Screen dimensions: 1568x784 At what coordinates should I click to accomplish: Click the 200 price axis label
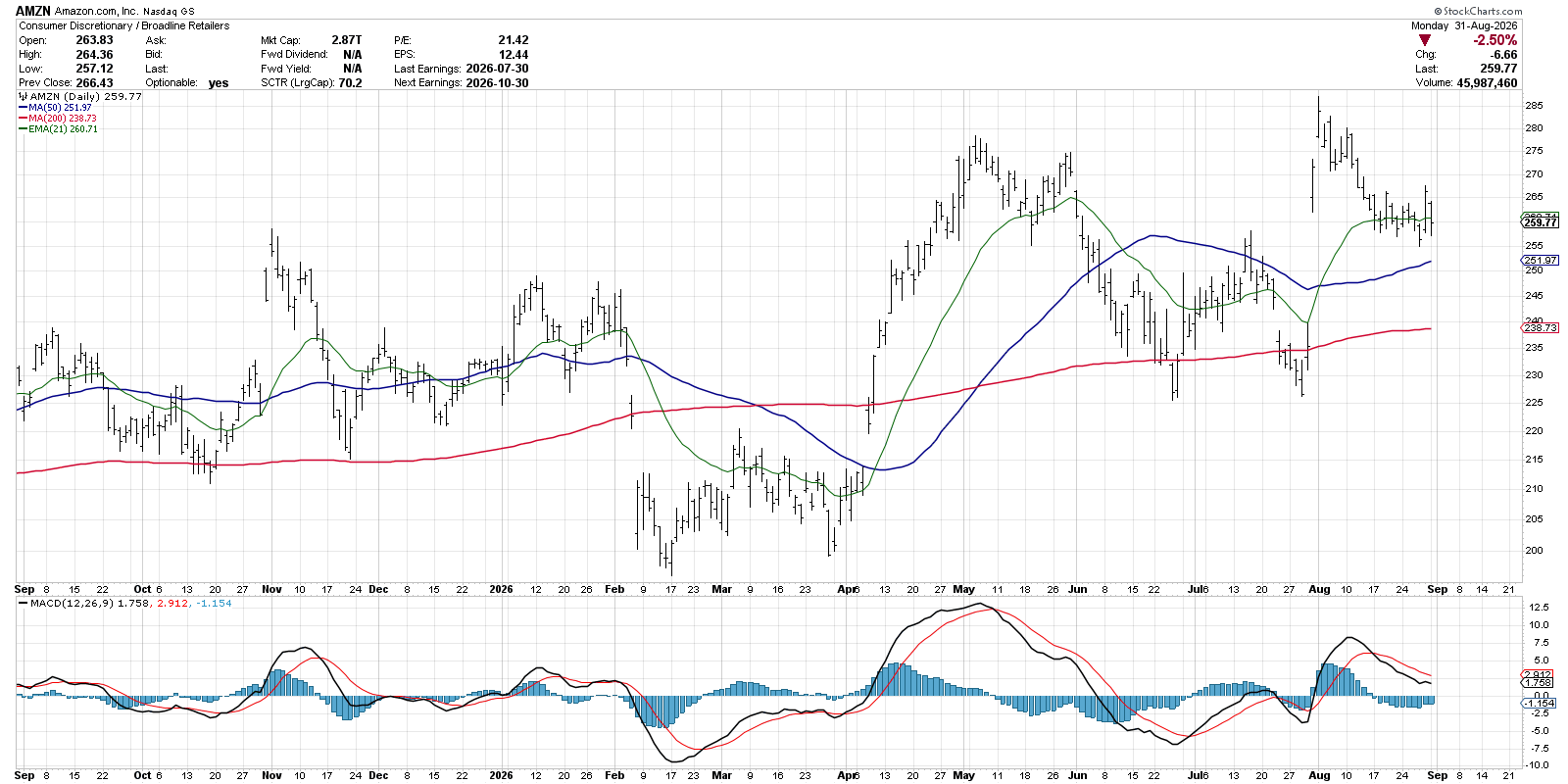[x=1534, y=551]
